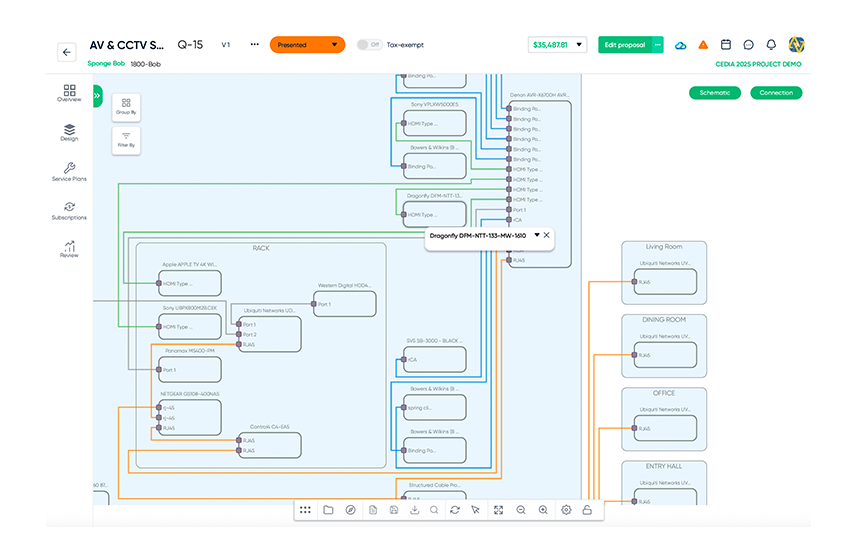Toggle the Tax-exempt switch
This screenshot has width=850, height=550.
pyautogui.click(x=369, y=45)
